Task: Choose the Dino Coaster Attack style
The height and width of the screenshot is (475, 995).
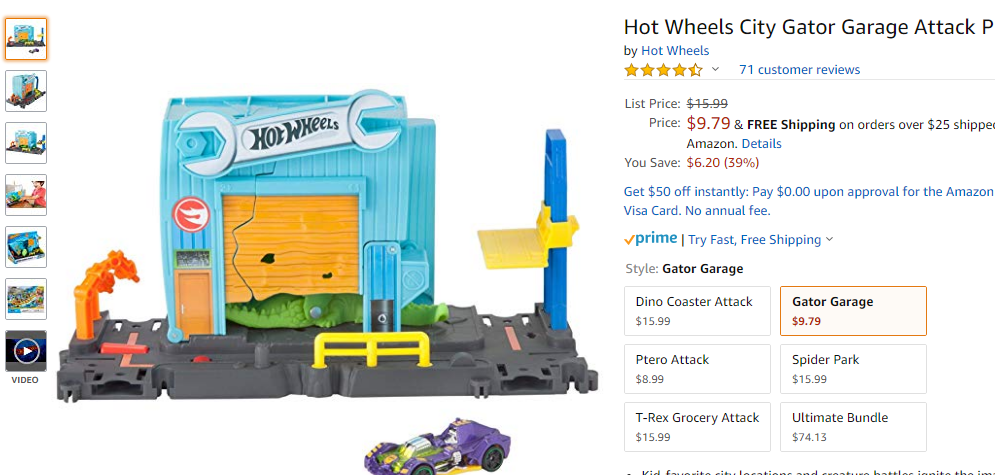Action: [x=697, y=311]
